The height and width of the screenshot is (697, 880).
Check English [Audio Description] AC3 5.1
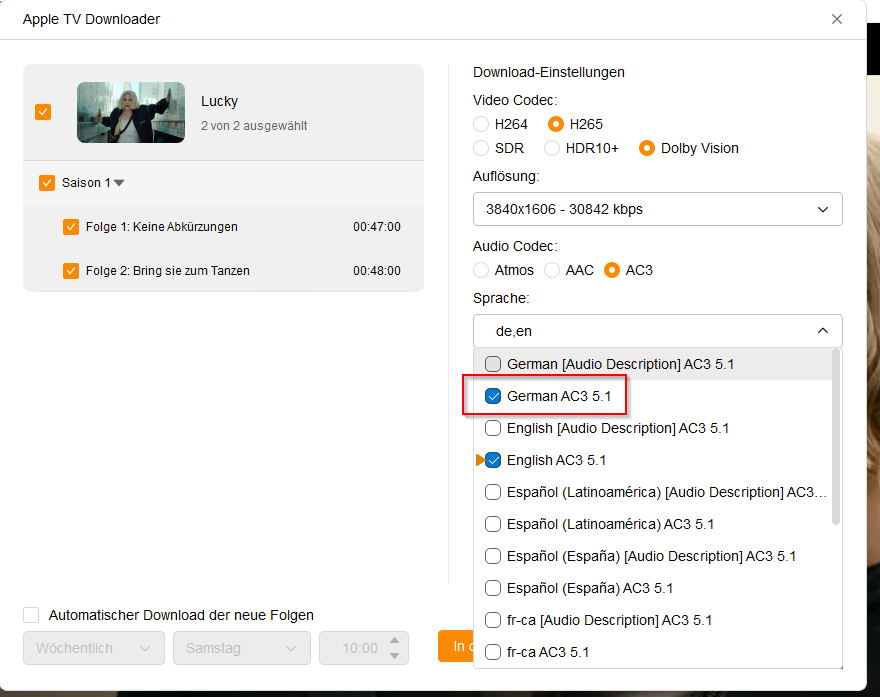493,428
